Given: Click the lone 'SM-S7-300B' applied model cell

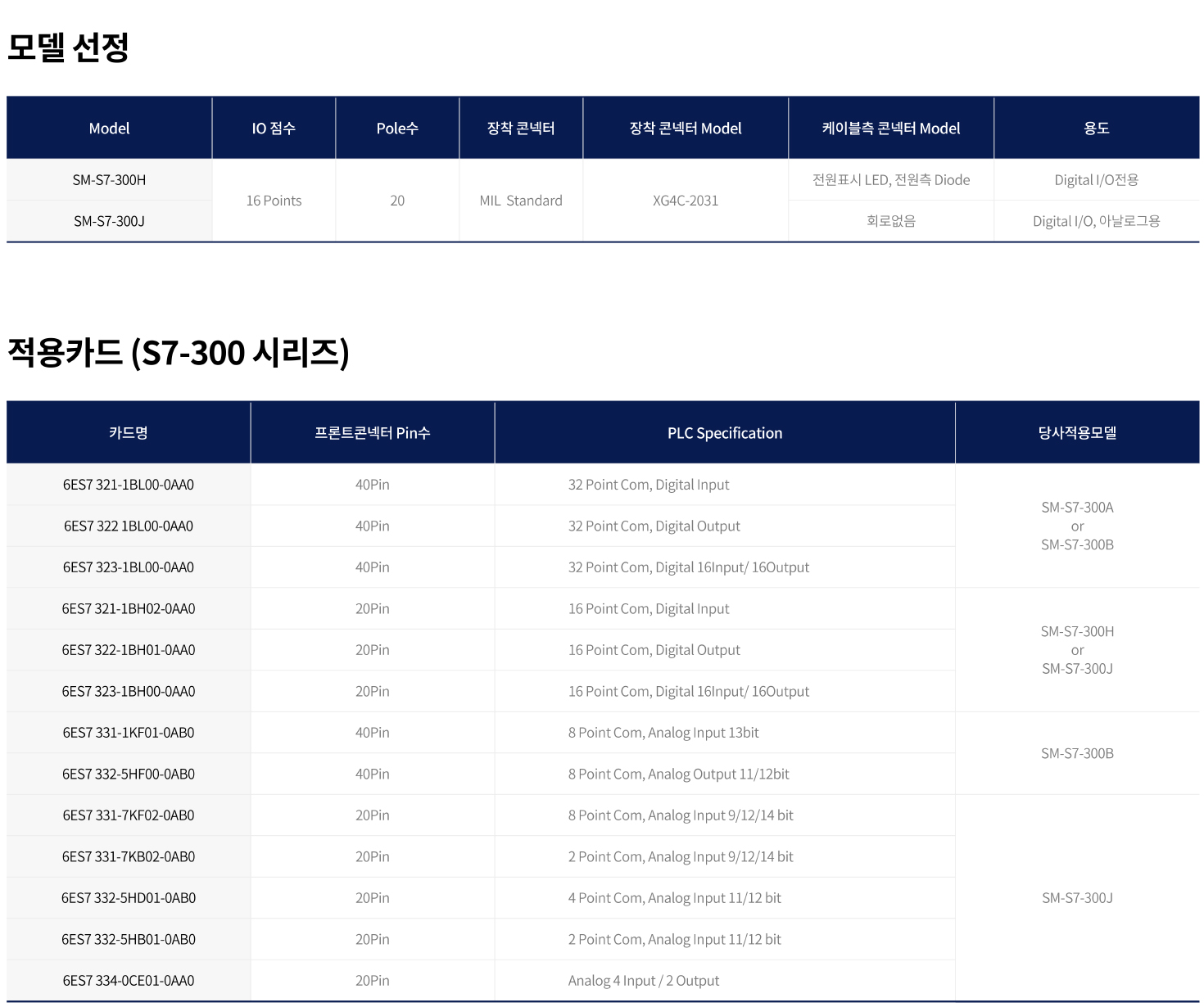Looking at the screenshot, I should [x=1078, y=753].
